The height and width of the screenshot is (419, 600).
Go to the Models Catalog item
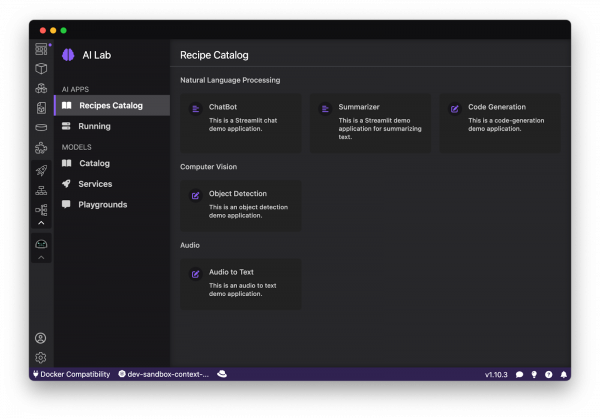94,163
